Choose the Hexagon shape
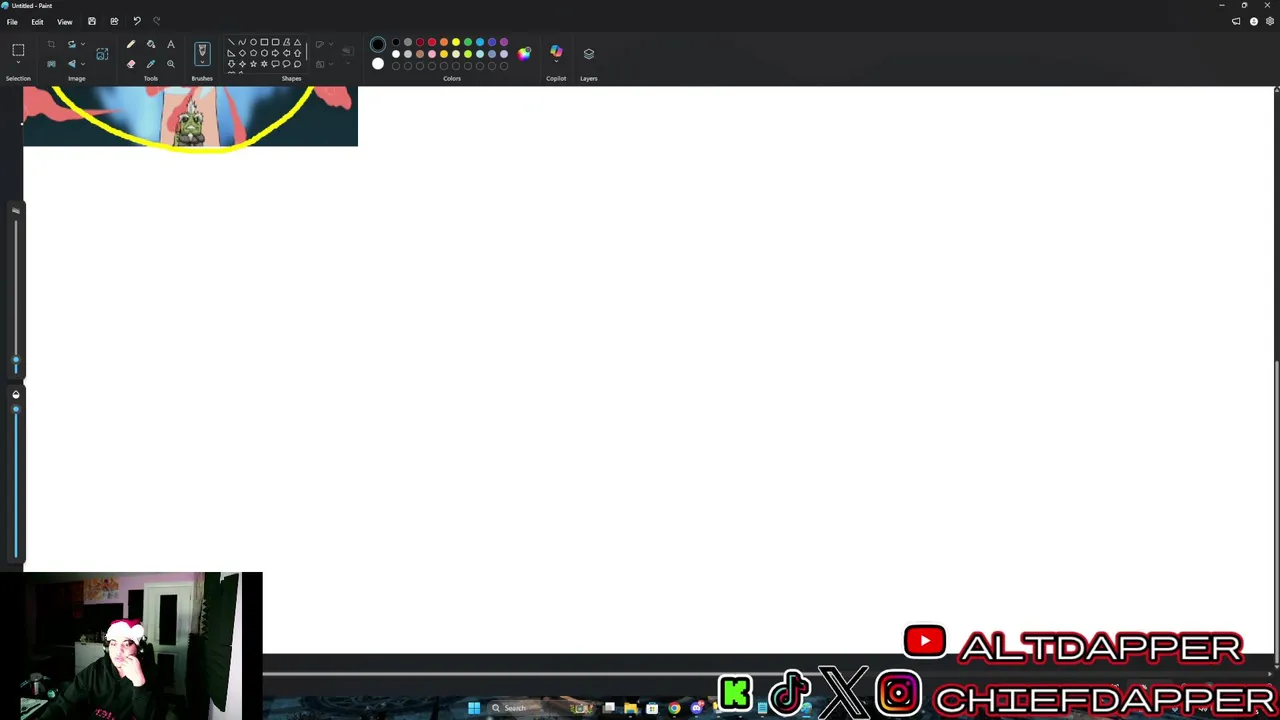The image size is (1280, 720). (264, 53)
